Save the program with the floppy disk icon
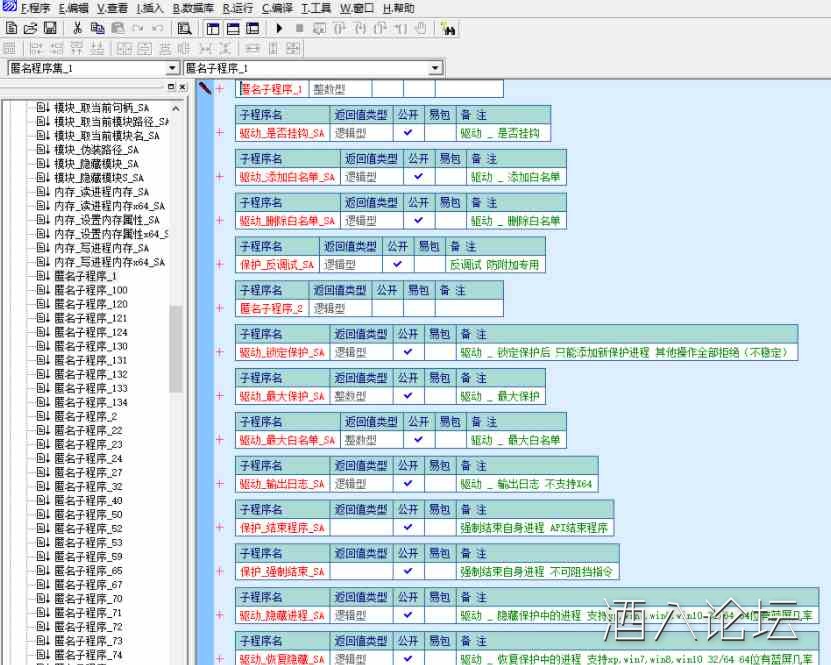831x665 pixels. pyautogui.click(x=49, y=28)
